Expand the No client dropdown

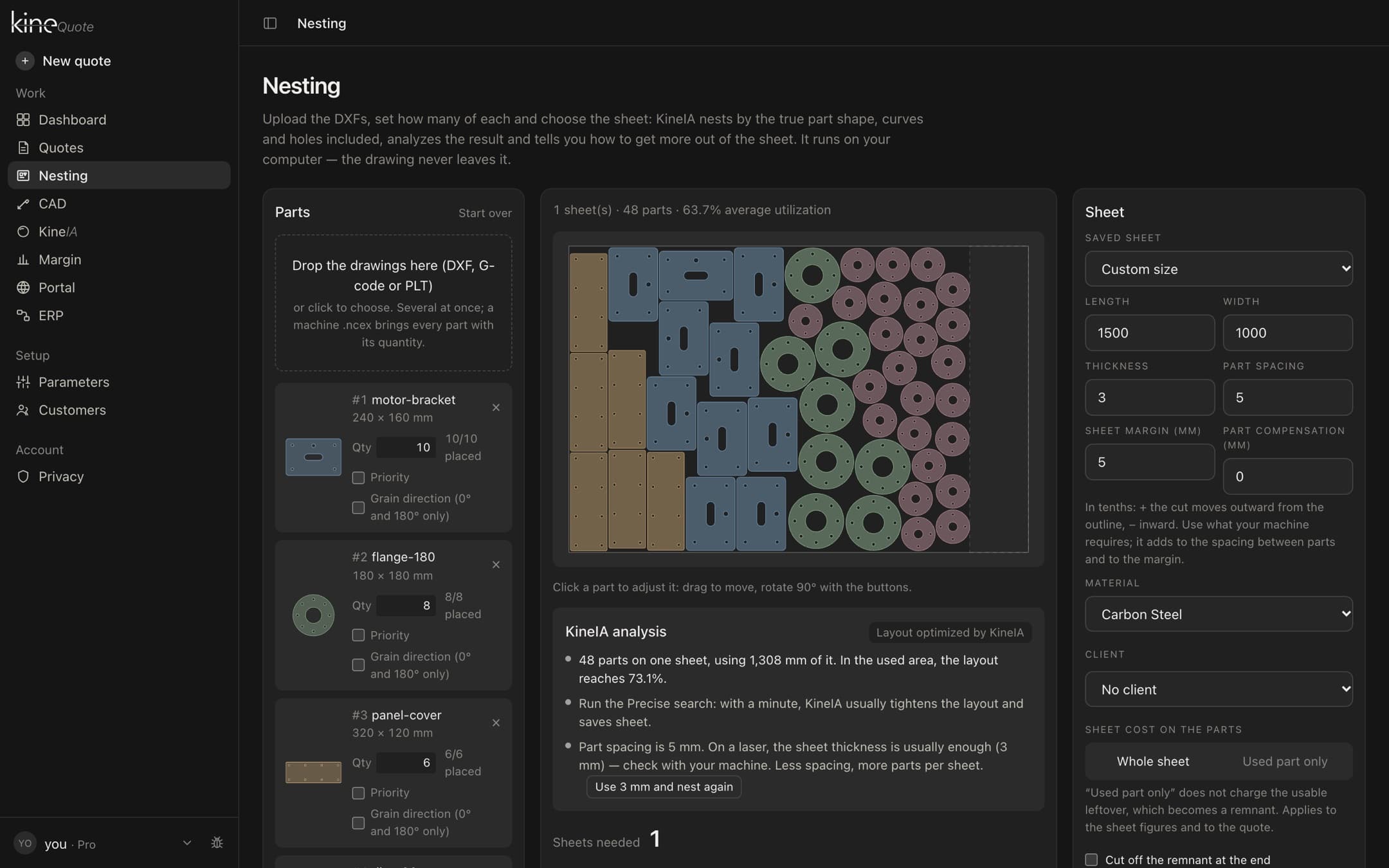click(1219, 689)
